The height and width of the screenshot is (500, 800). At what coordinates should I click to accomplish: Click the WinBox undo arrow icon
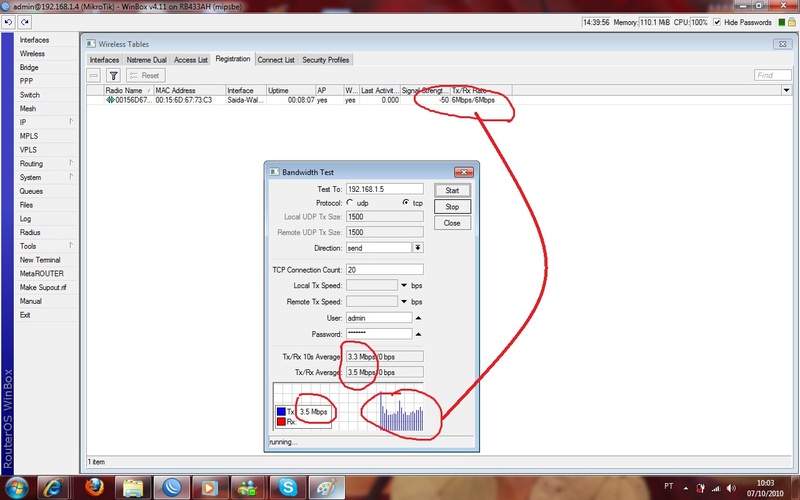click(8, 22)
